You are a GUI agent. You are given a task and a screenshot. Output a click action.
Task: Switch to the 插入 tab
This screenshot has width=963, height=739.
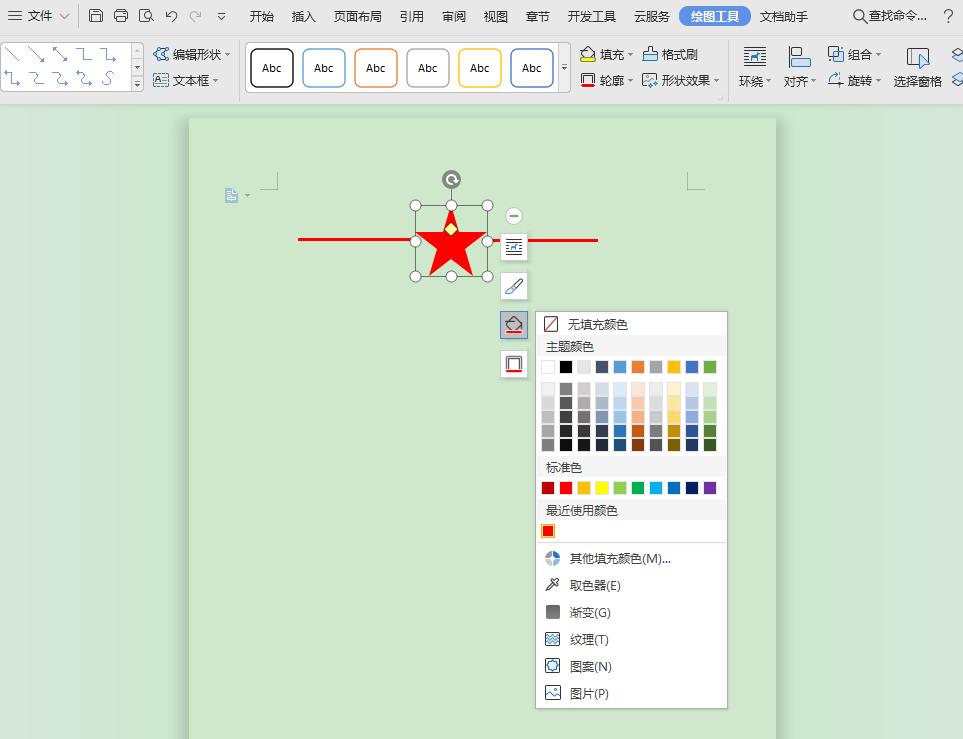tap(303, 16)
